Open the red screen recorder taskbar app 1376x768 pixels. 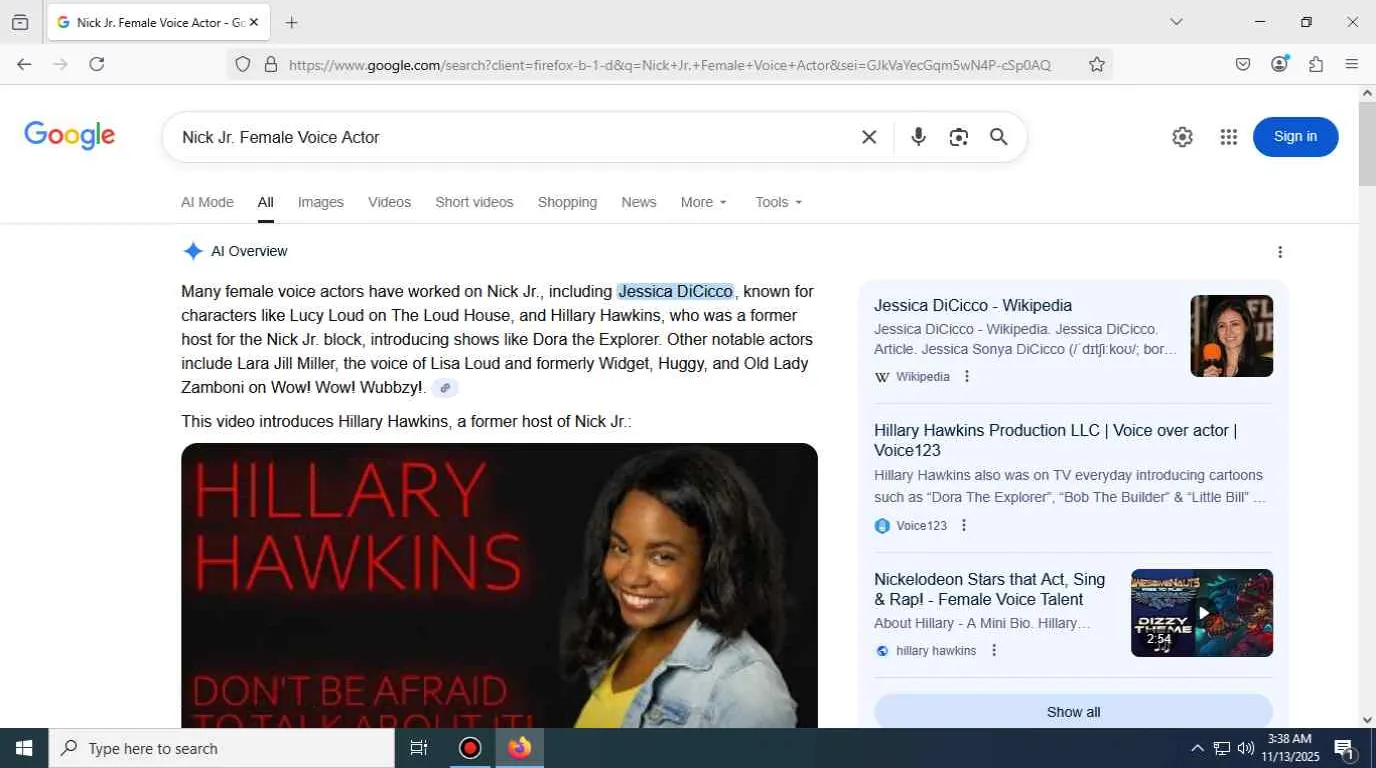point(470,748)
